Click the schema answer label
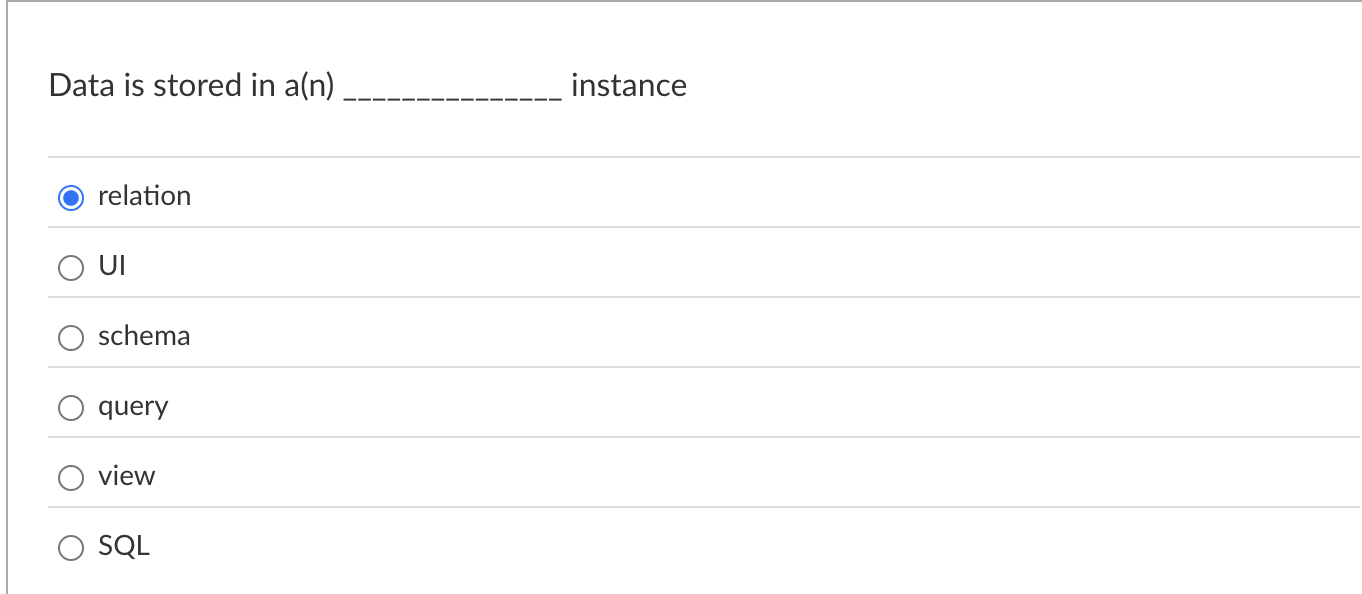Image resolution: width=1362 pixels, height=594 pixels. click(x=143, y=336)
